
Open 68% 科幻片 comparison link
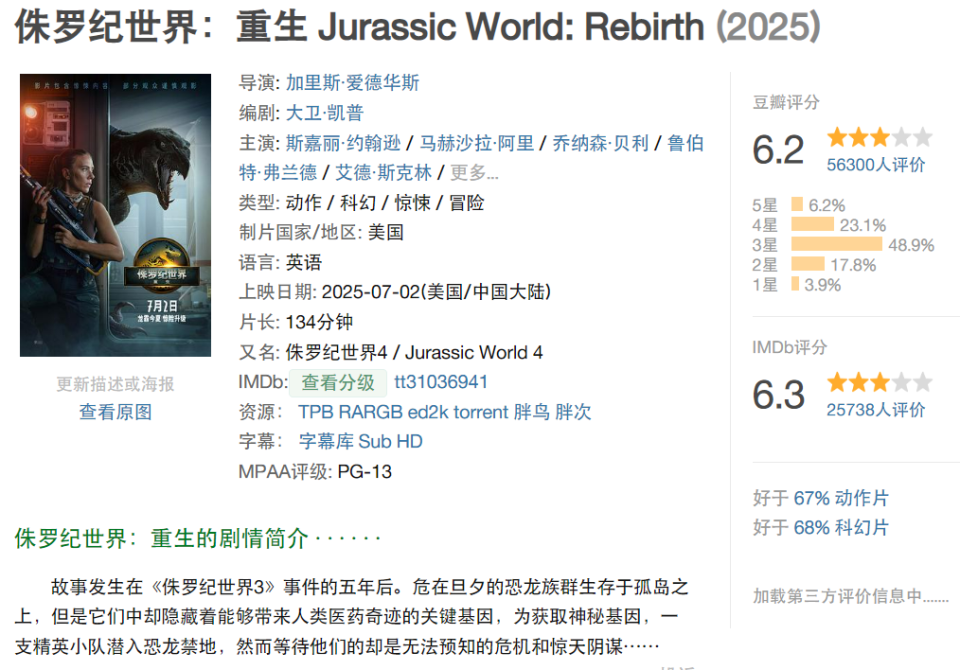point(841,527)
